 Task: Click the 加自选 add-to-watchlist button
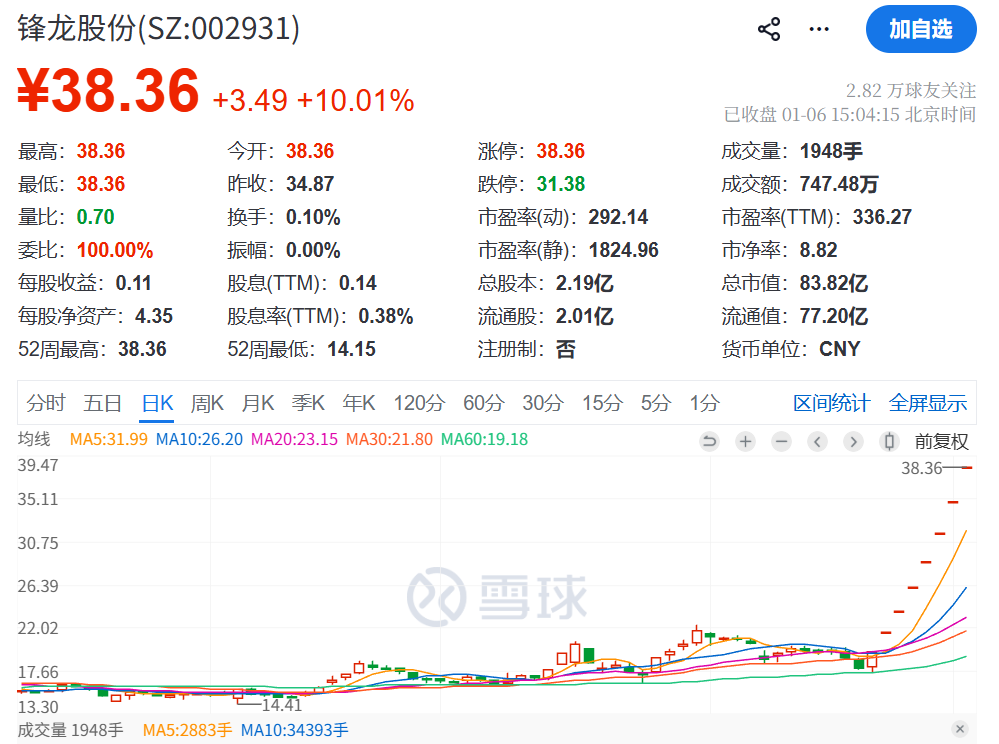[920, 29]
